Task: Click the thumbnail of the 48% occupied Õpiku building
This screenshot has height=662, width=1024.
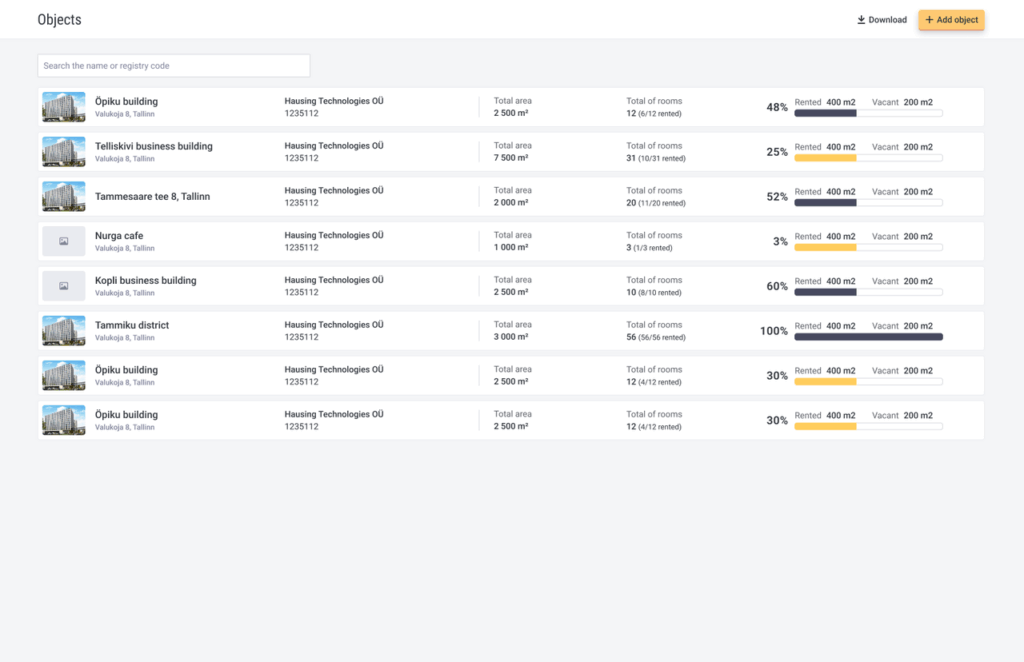Action: [63, 107]
